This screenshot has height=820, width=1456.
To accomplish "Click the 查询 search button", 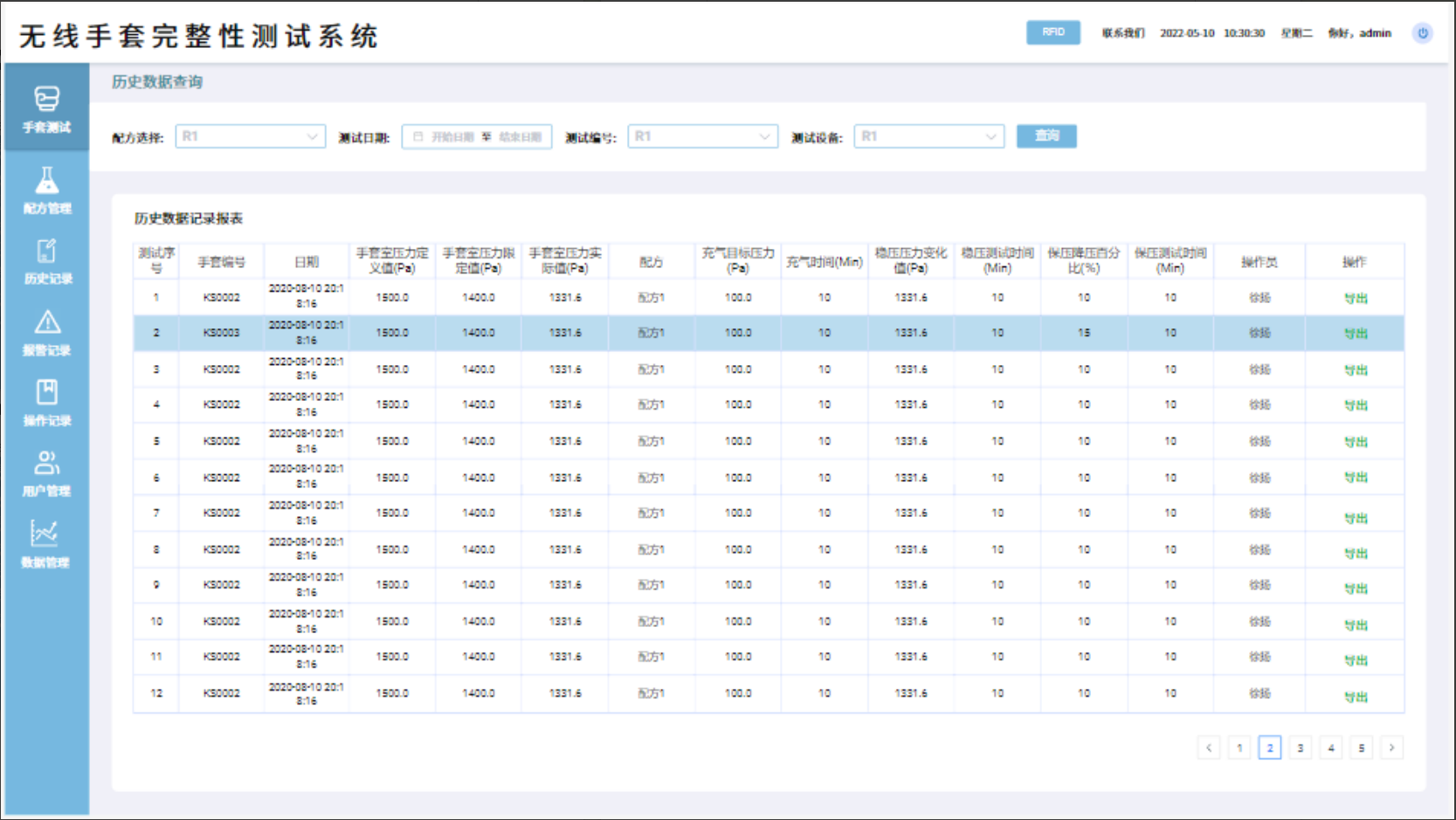I will click(x=1046, y=136).
